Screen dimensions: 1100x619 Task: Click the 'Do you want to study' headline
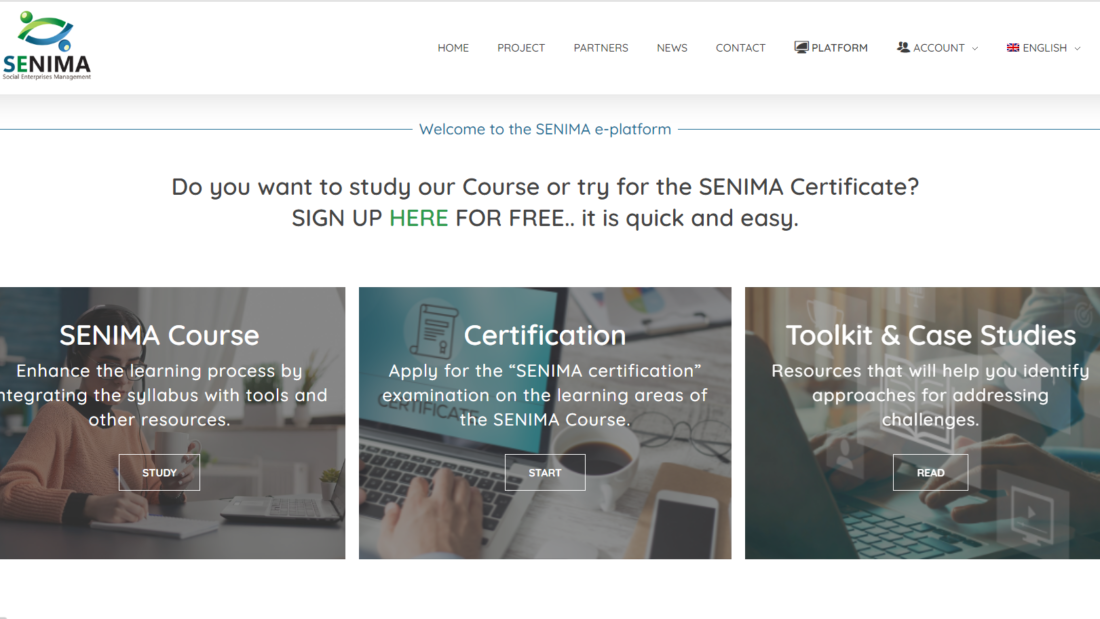pyautogui.click(x=545, y=187)
